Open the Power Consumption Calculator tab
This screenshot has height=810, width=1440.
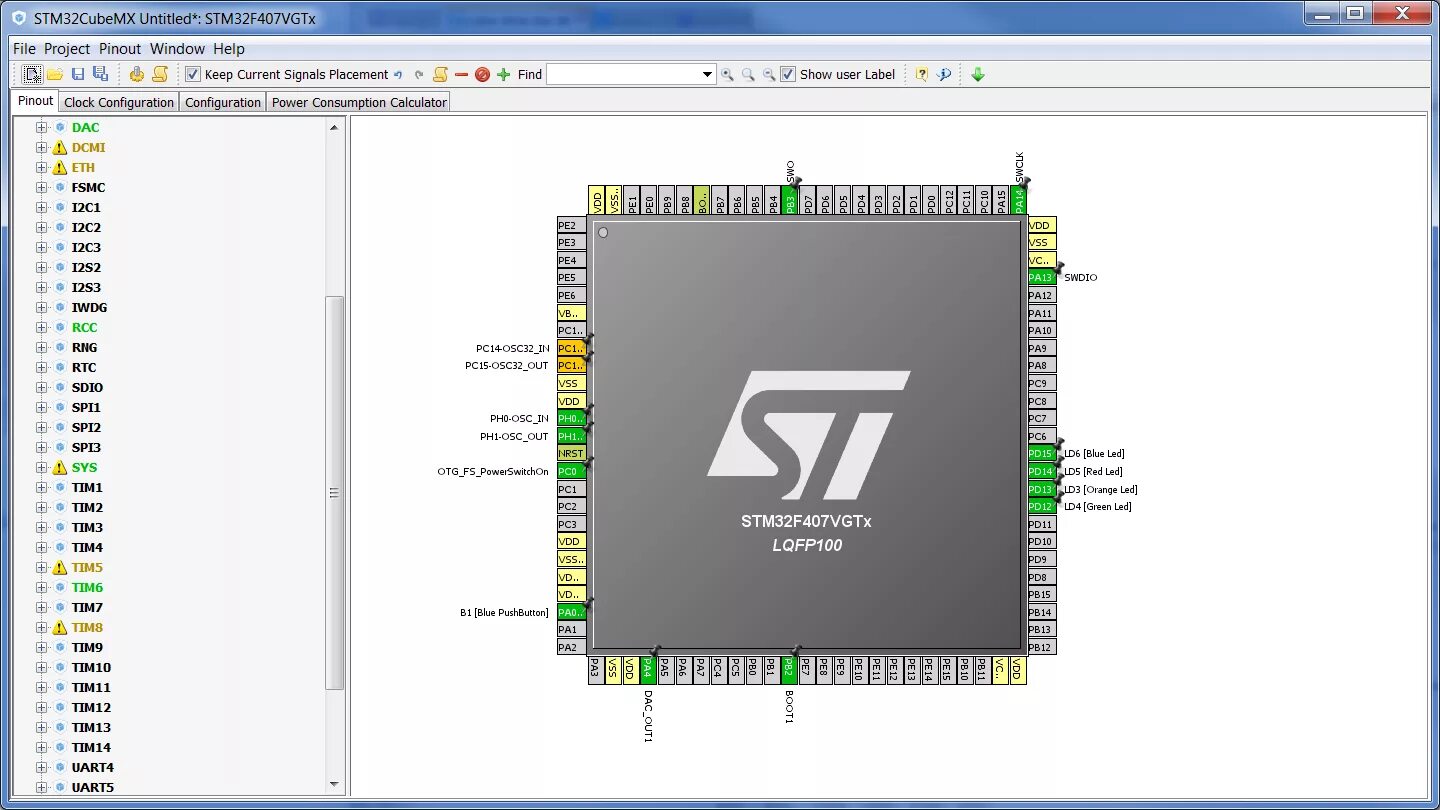(359, 102)
